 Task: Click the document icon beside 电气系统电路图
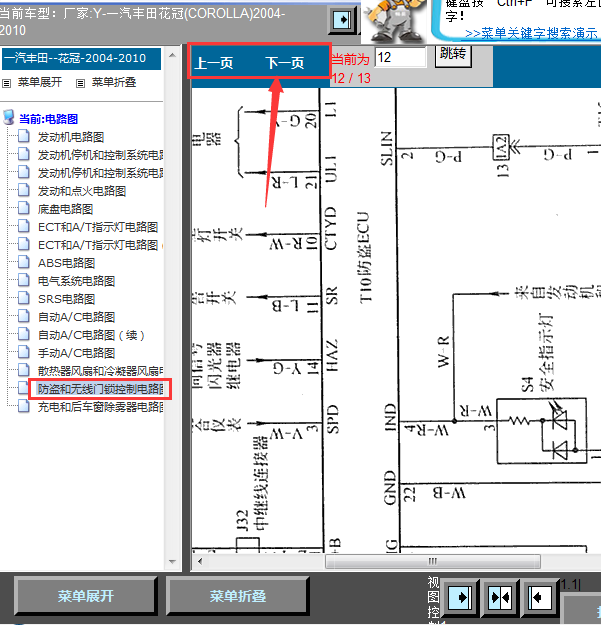click(24, 280)
